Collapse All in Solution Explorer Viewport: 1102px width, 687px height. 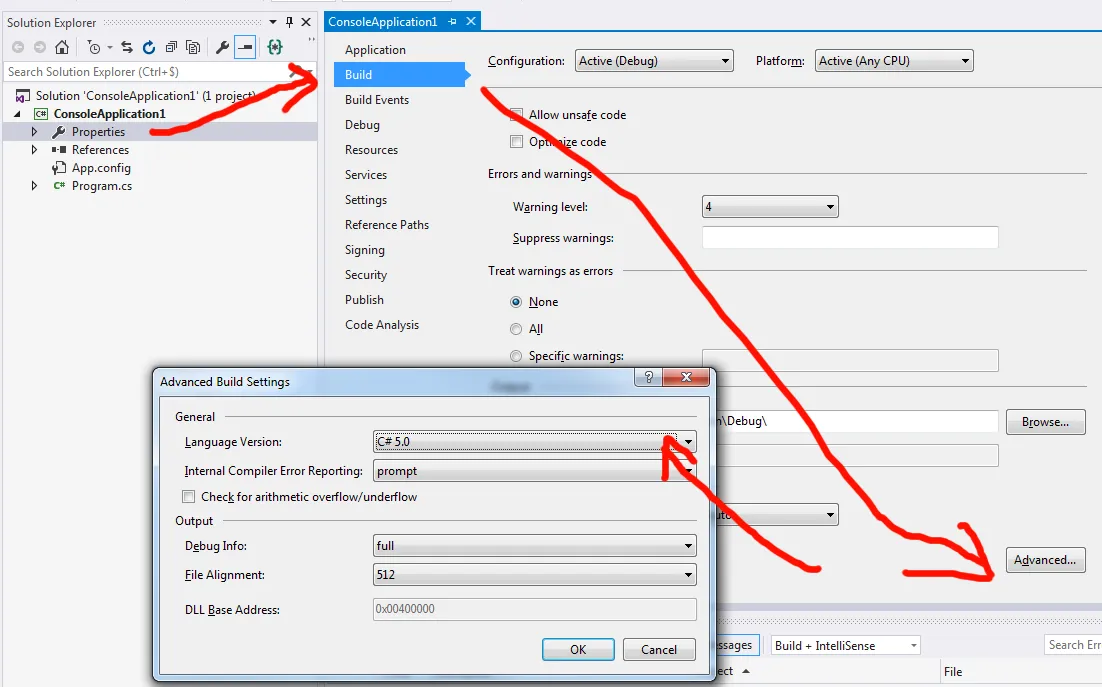[171, 47]
